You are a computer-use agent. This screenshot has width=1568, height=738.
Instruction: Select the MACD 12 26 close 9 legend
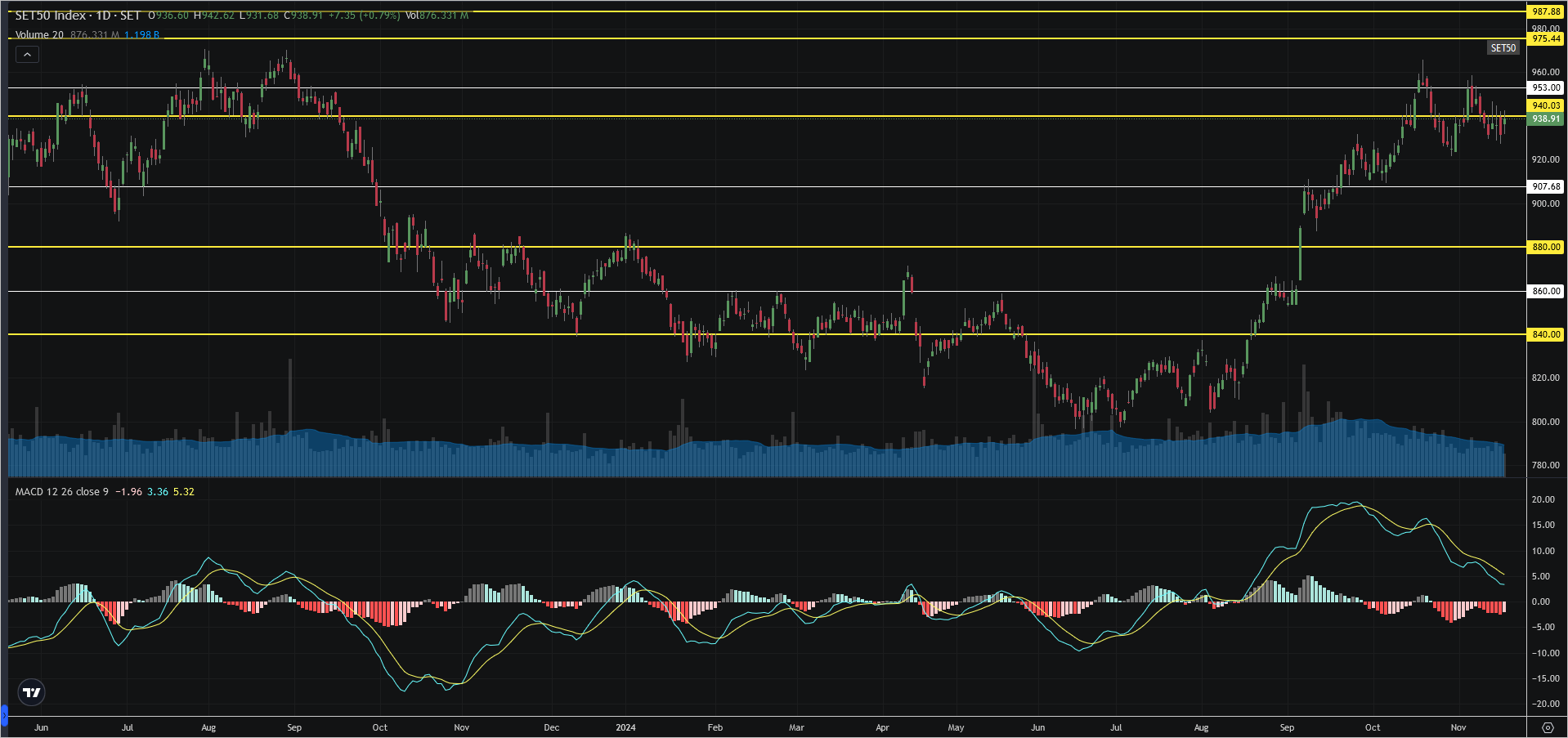pyautogui.click(x=61, y=491)
